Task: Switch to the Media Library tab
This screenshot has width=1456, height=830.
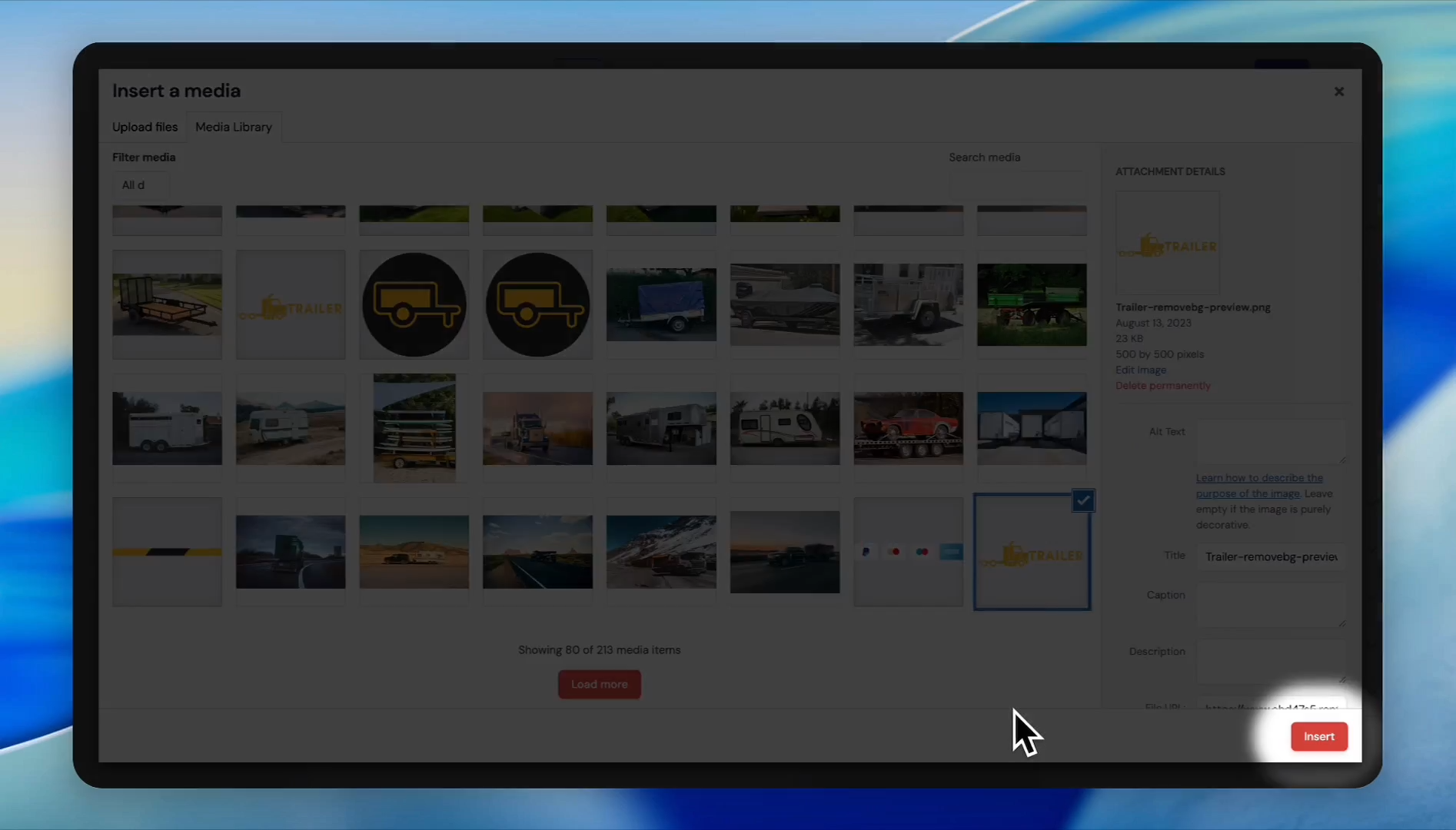Action: coord(234,127)
